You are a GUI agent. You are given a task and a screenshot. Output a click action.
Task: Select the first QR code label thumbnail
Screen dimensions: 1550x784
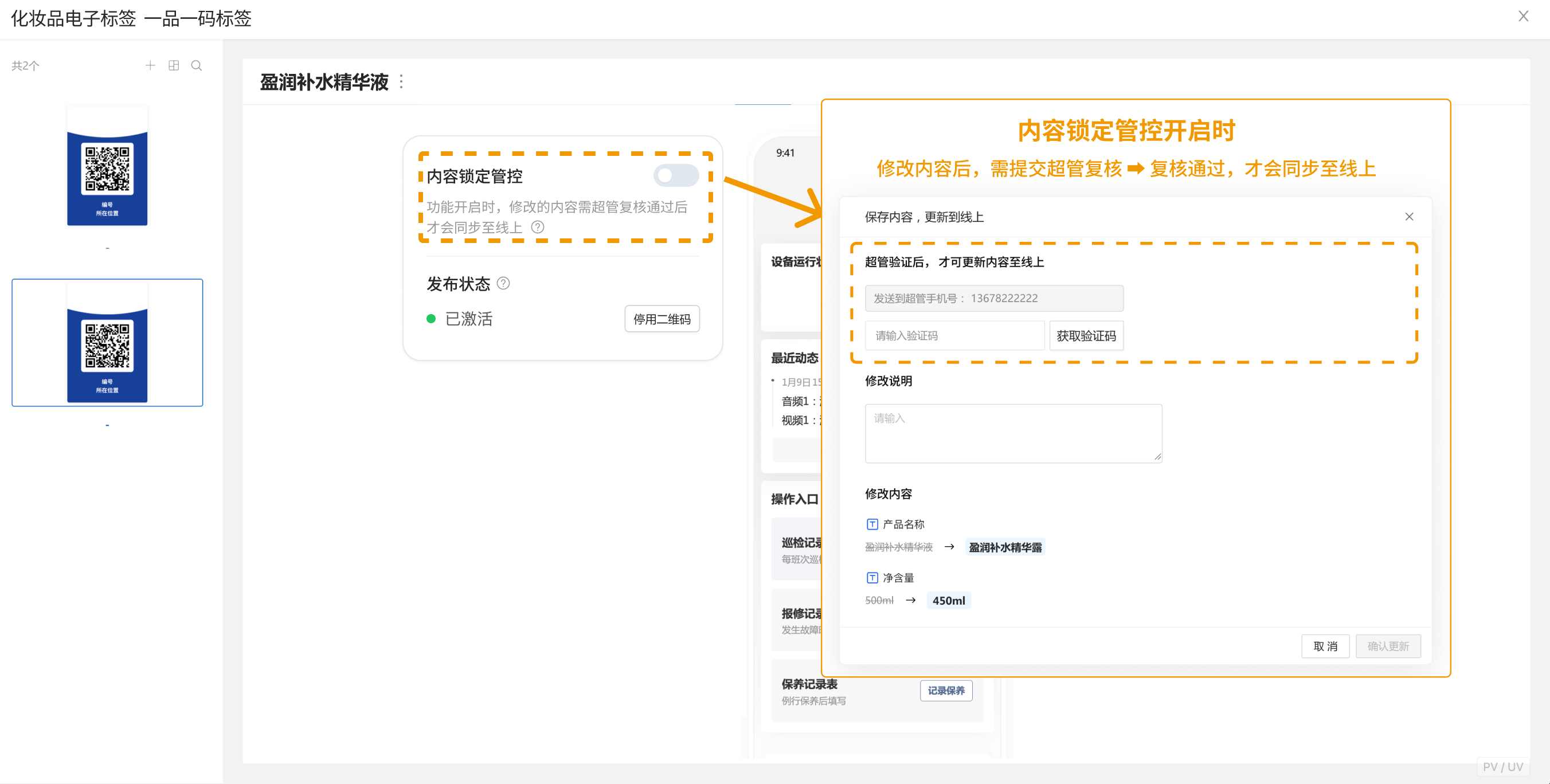(107, 167)
